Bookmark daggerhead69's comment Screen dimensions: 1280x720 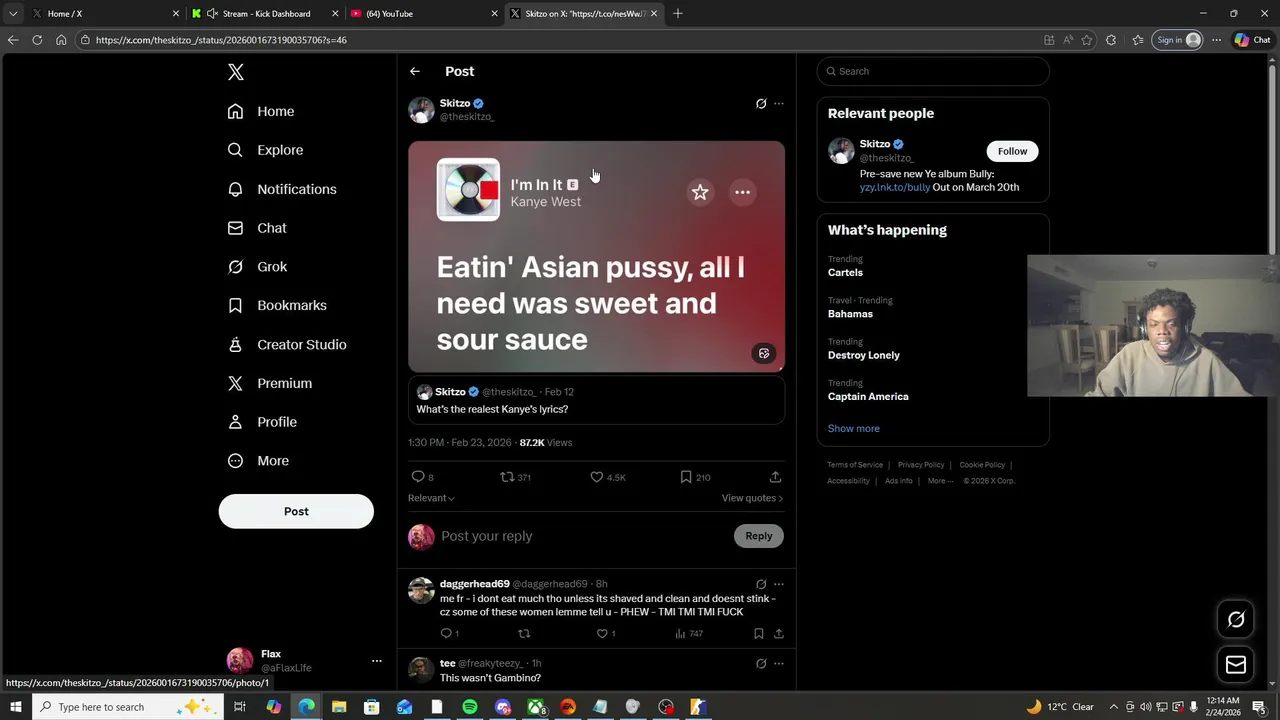point(759,633)
